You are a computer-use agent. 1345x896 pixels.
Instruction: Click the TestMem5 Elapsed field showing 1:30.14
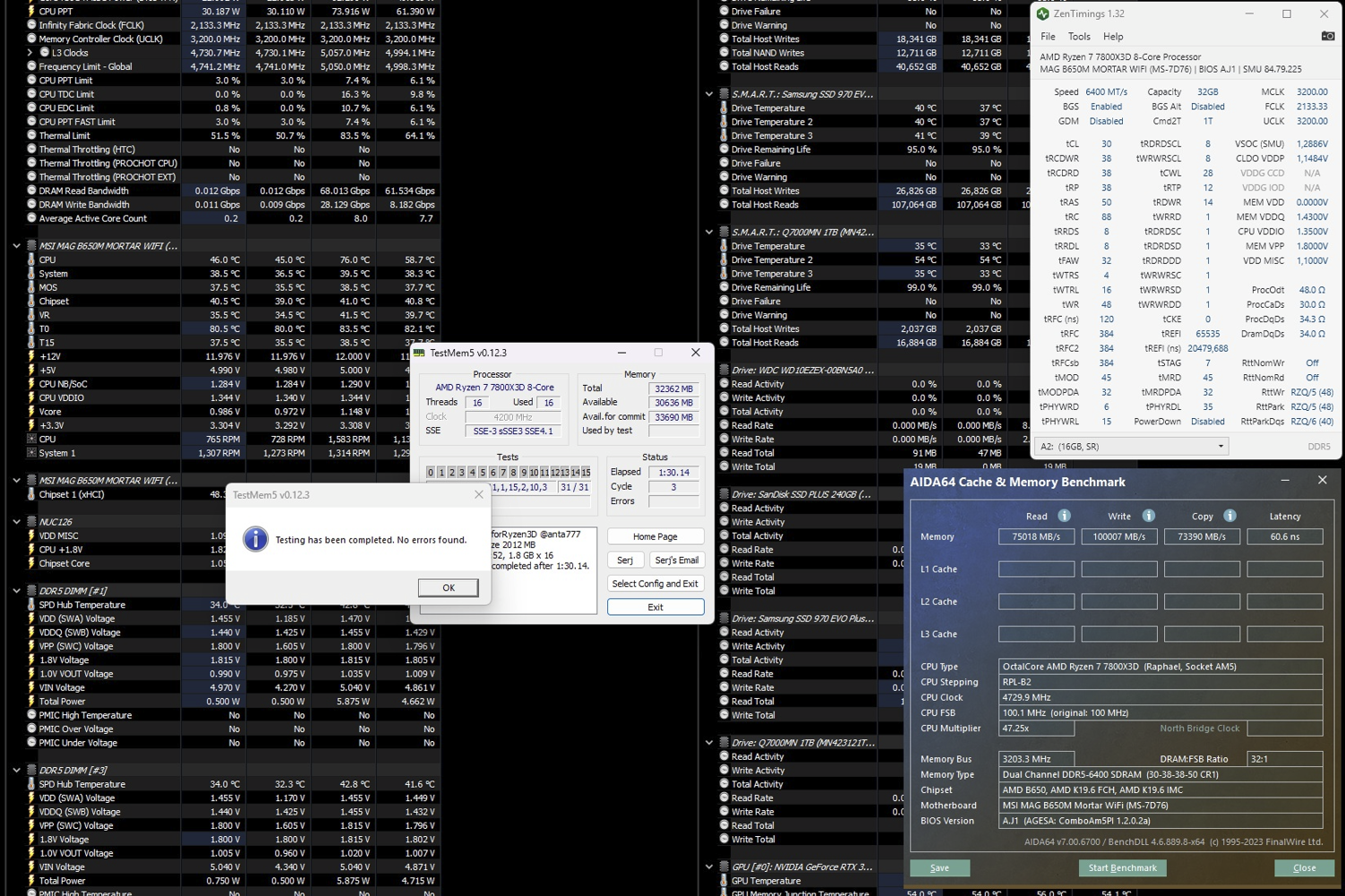click(x=674, y=472)
